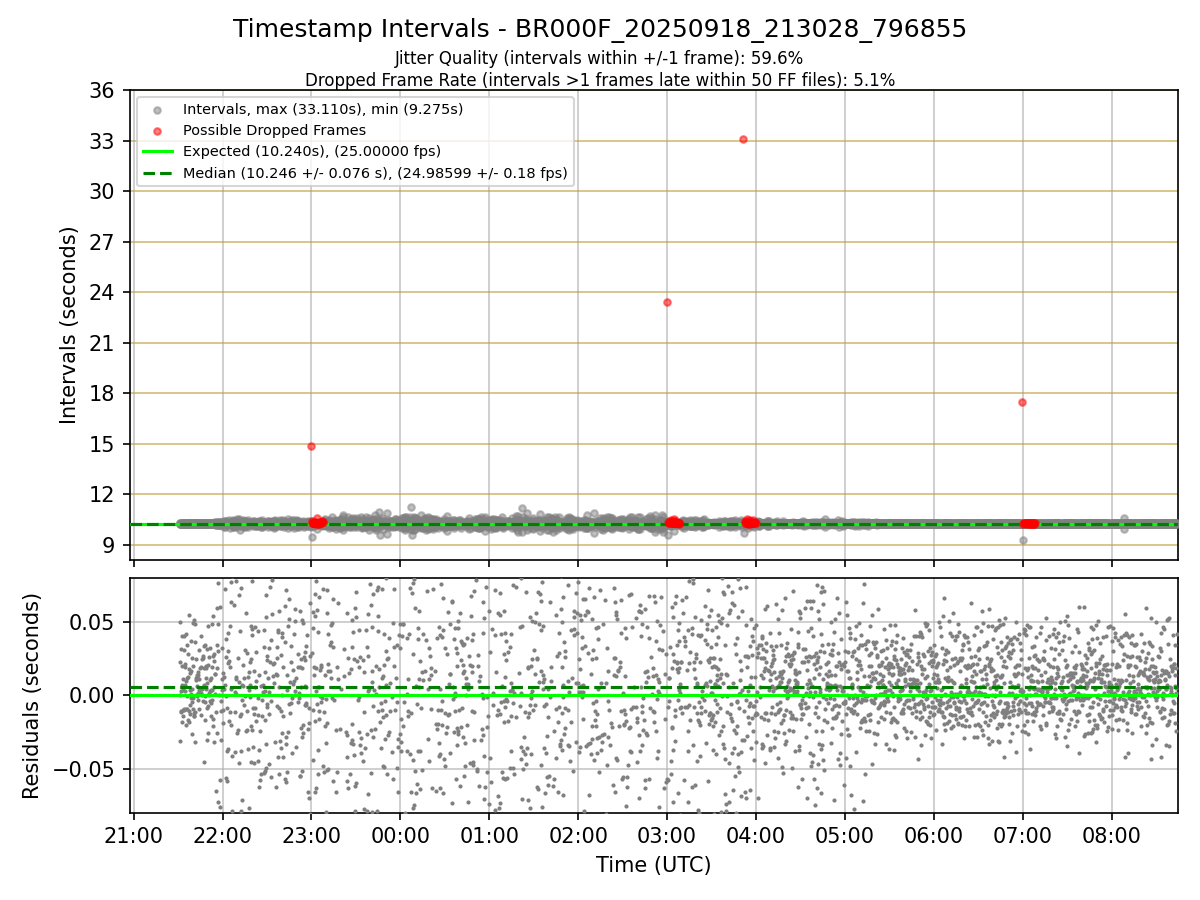Click the 'Possible Dropped Frames' legend entry
This screenshot has width=1200, height=900.
(274, 130)
